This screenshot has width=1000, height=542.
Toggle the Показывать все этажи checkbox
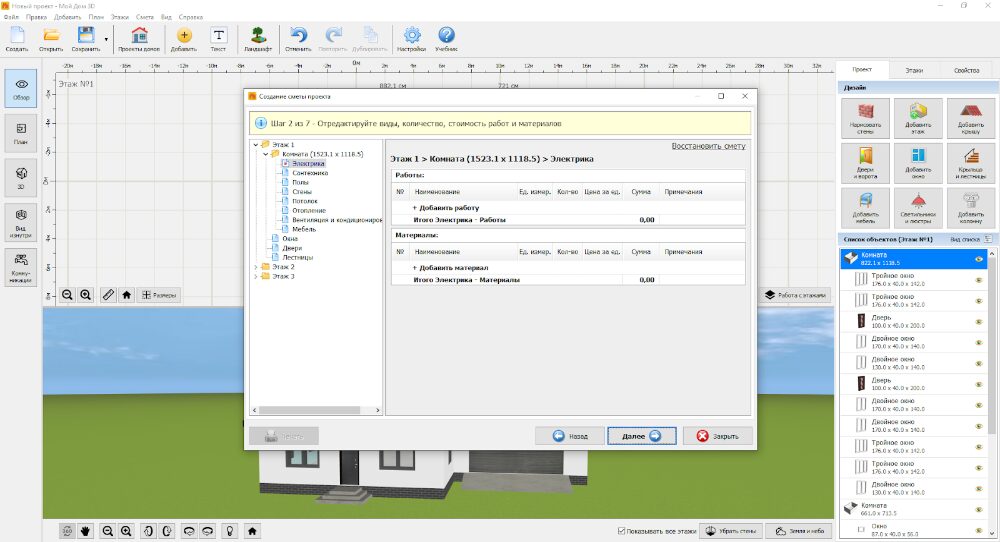click(621, 531)
